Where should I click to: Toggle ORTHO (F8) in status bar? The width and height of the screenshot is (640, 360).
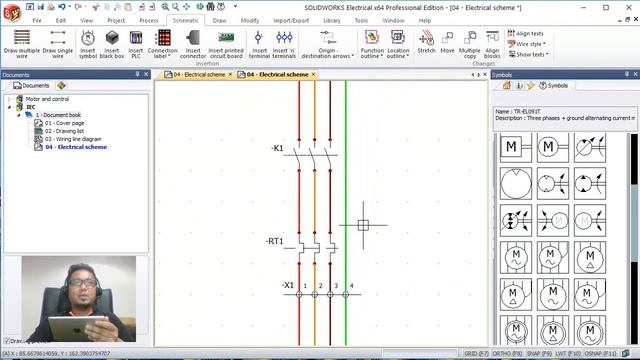coord(507,353)
